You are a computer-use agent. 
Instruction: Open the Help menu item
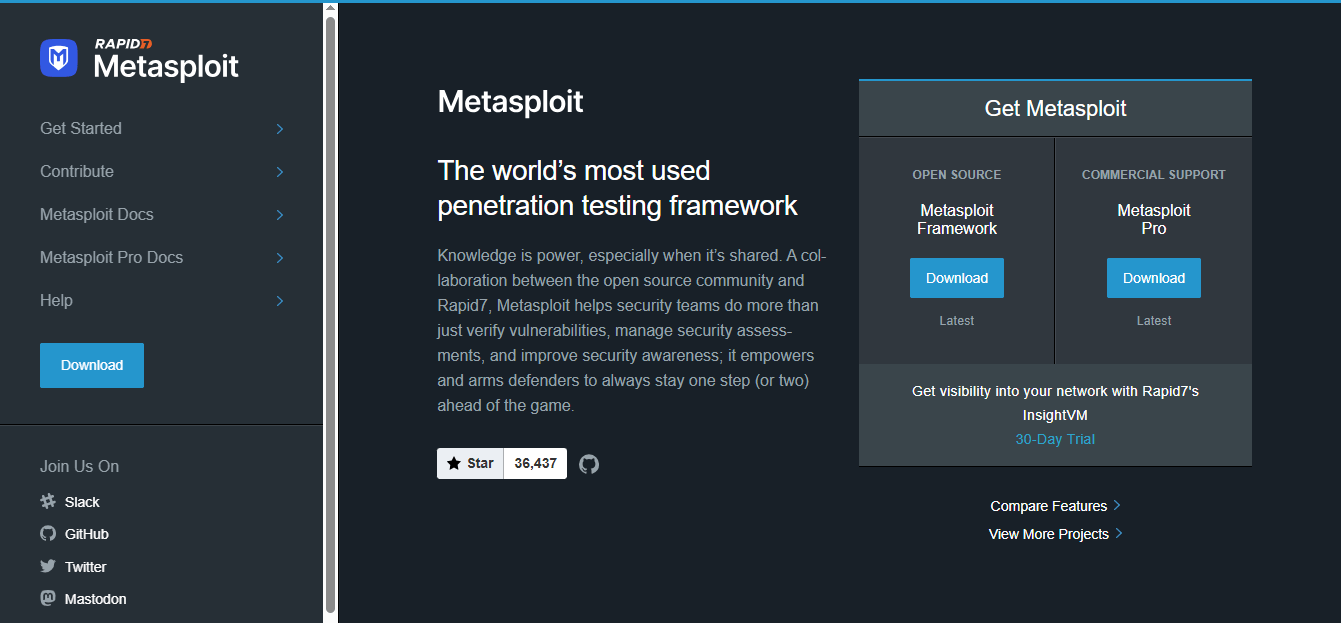click(x=56, y=300)
